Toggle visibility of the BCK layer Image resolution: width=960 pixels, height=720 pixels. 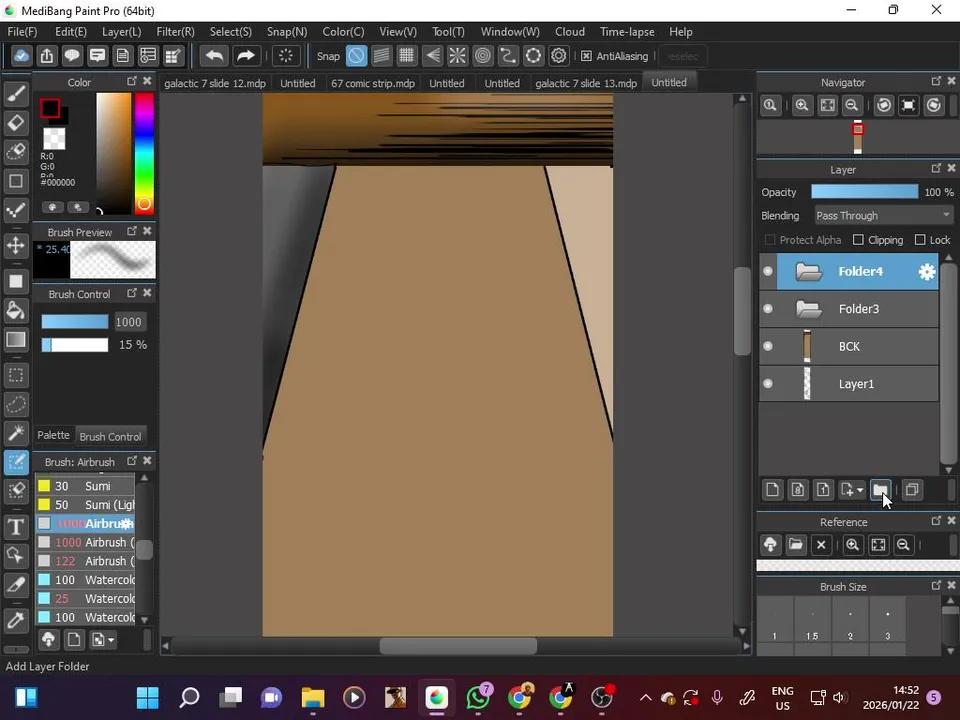click(x=767, y=346)
